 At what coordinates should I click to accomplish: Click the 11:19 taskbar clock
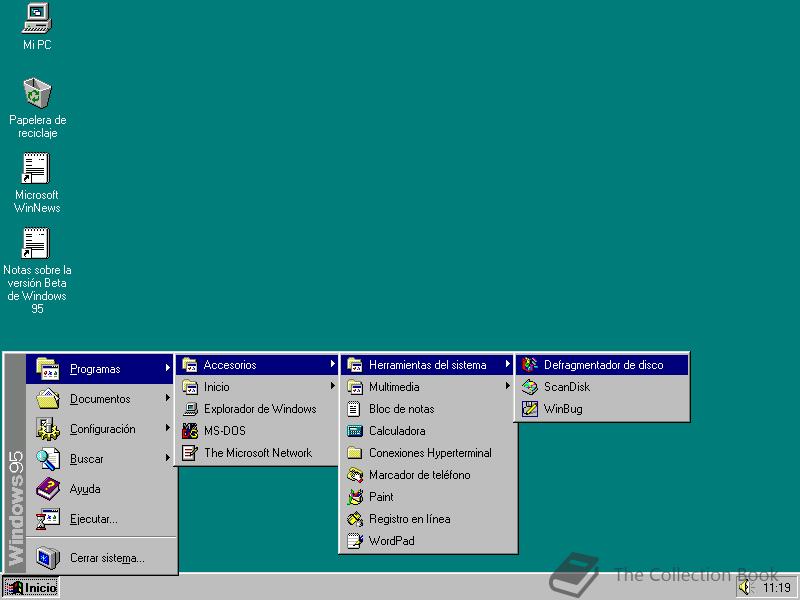tap(777, 588)
